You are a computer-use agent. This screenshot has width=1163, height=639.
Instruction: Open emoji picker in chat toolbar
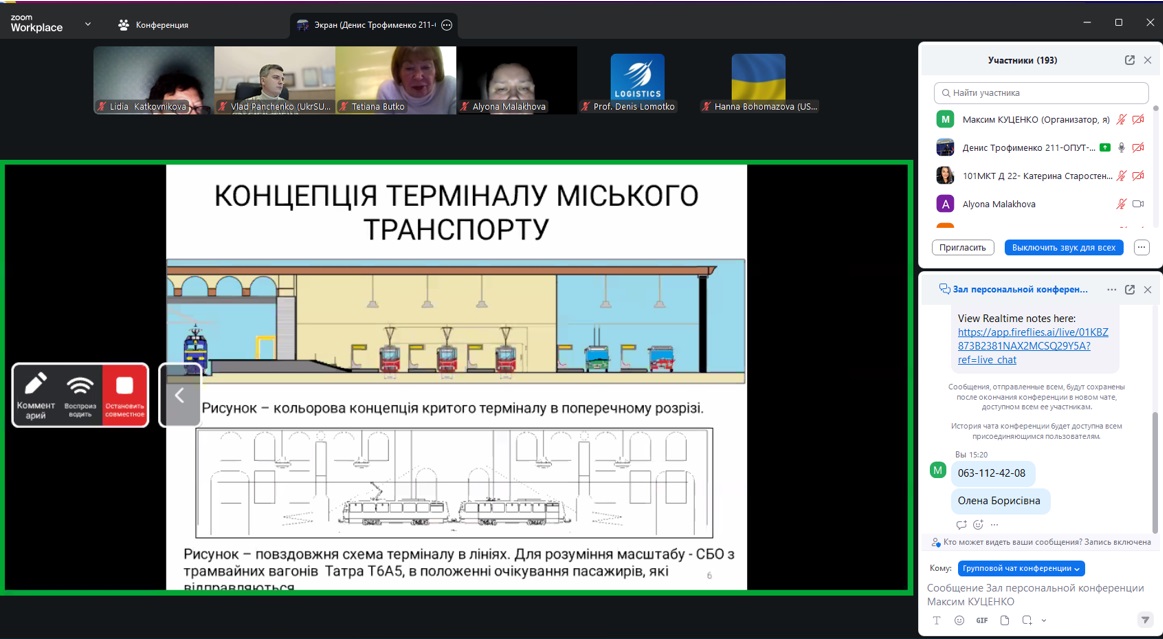[x=959, y=620]
